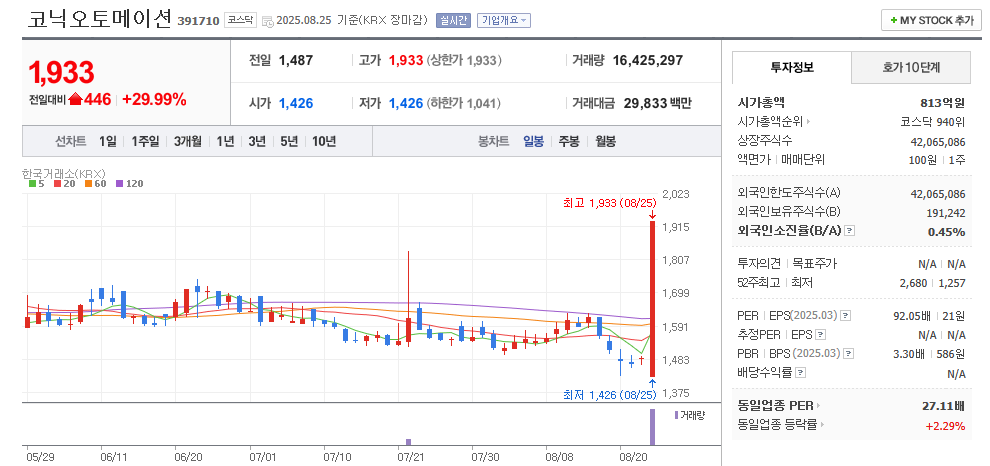Screen dimensions: 990x466
Task: Click the red 20-day moving average swatch
Action: pyautogui.click(x=57, y=184)
